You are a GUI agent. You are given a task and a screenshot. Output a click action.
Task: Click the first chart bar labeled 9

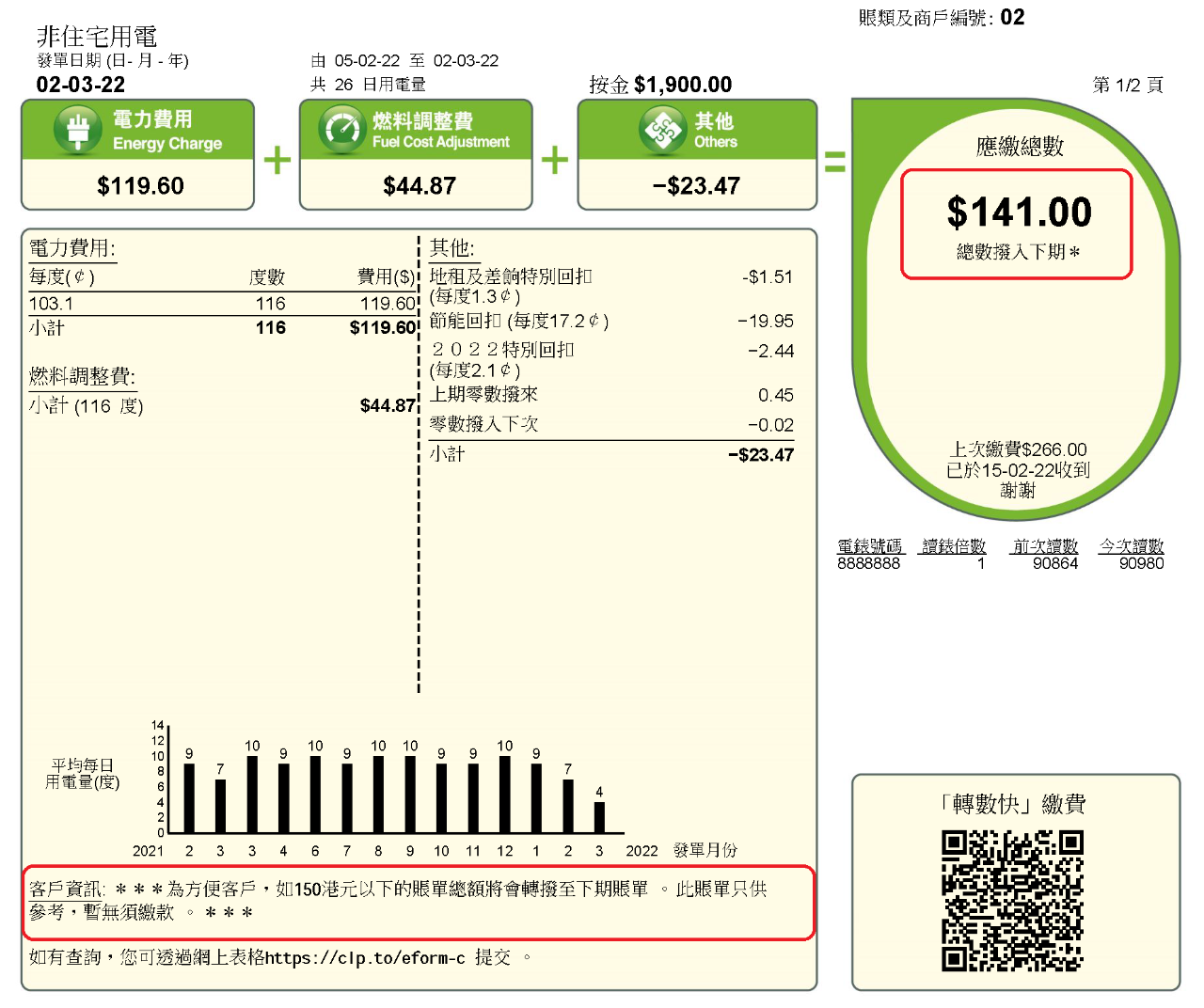(189, 798)
